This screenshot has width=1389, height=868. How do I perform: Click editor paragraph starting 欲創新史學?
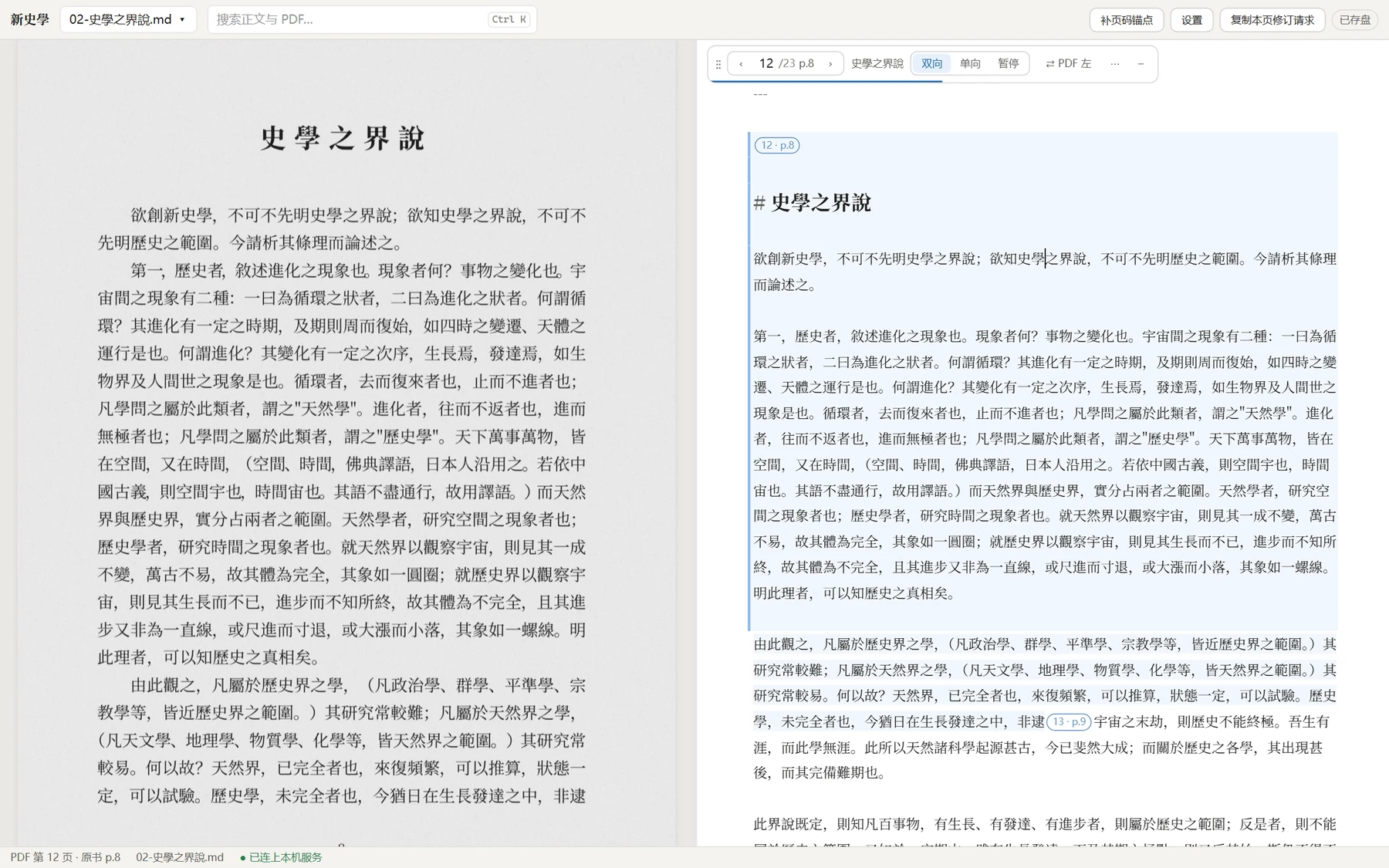click(x=1045, y=272)
